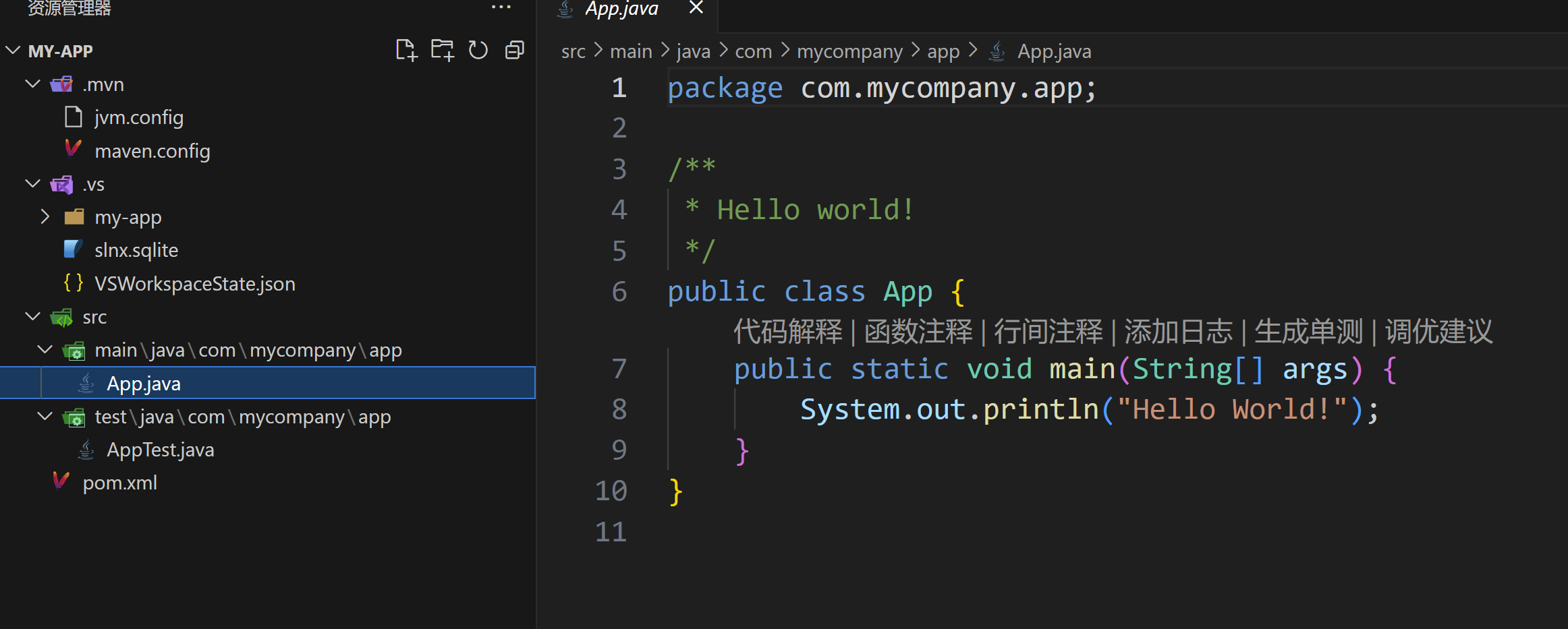1568x629 pixels.
Task: Collapse the src folder chevron
Action: 32,316
